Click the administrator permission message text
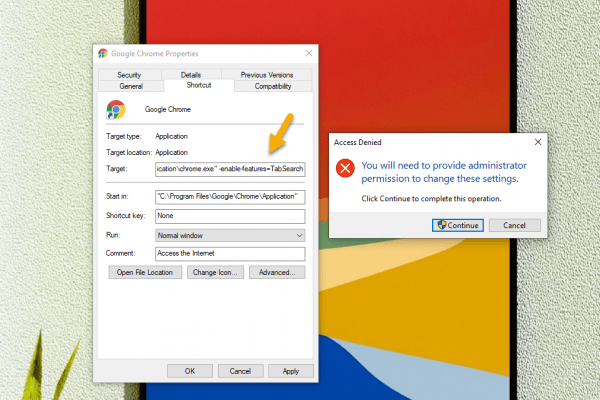This screenshot has height=400, width=600. coord(444,172)
